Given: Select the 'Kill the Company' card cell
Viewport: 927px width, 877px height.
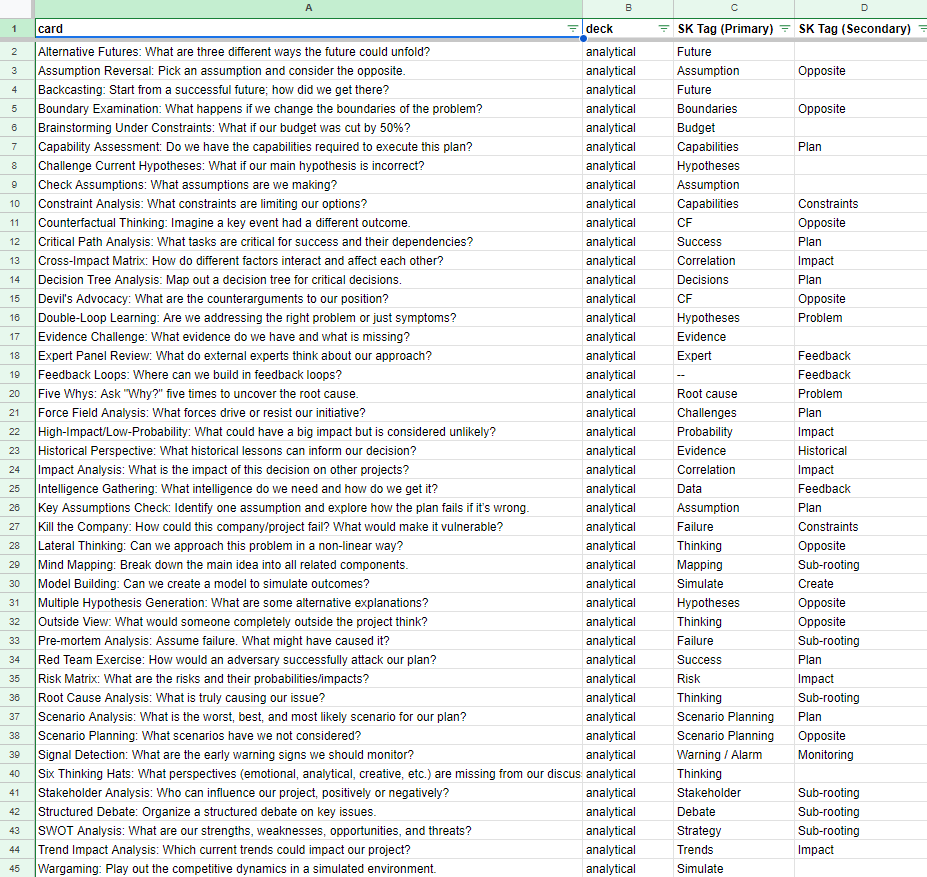Looking at the screenshot, I should coord(309,527).
